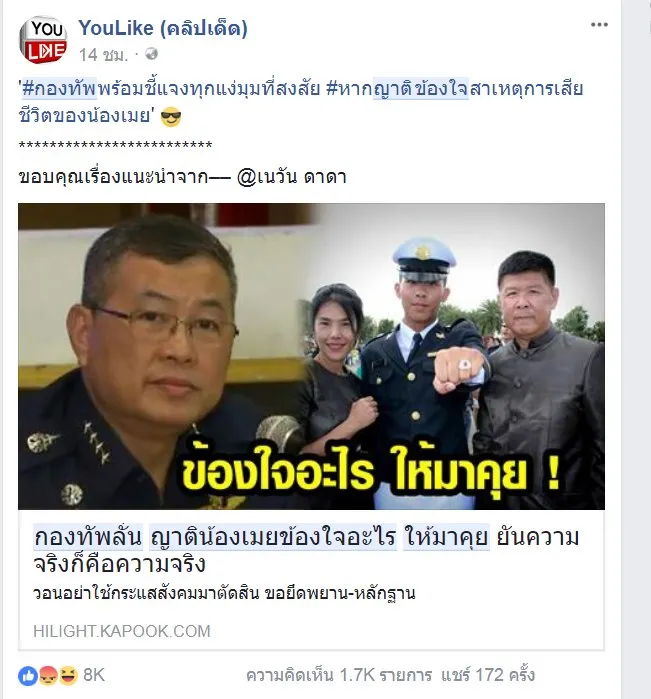Open the #หากญาติข้องใจ hashtag
This screenshot has height=699, width=651.
point(397,89)
